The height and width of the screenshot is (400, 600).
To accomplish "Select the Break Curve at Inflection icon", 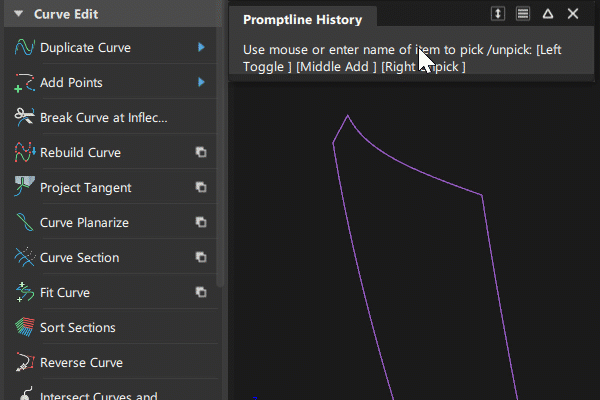I will tap(24, 117).
